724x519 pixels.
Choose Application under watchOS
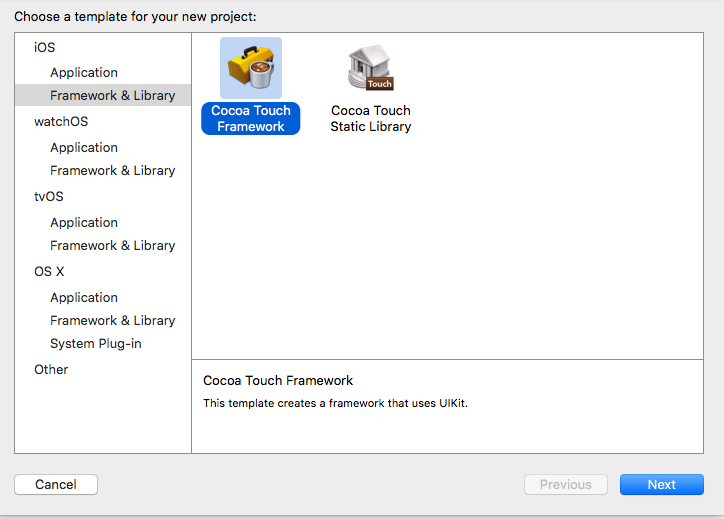(x=84, y=147)
